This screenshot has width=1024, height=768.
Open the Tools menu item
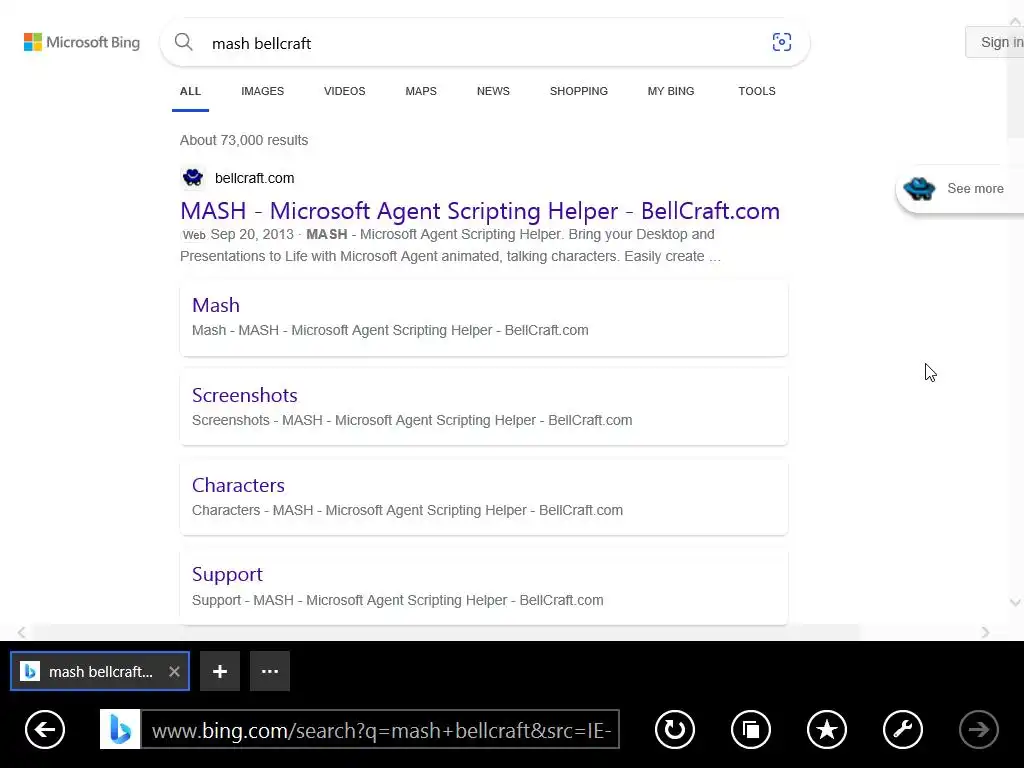click(757, 91)
